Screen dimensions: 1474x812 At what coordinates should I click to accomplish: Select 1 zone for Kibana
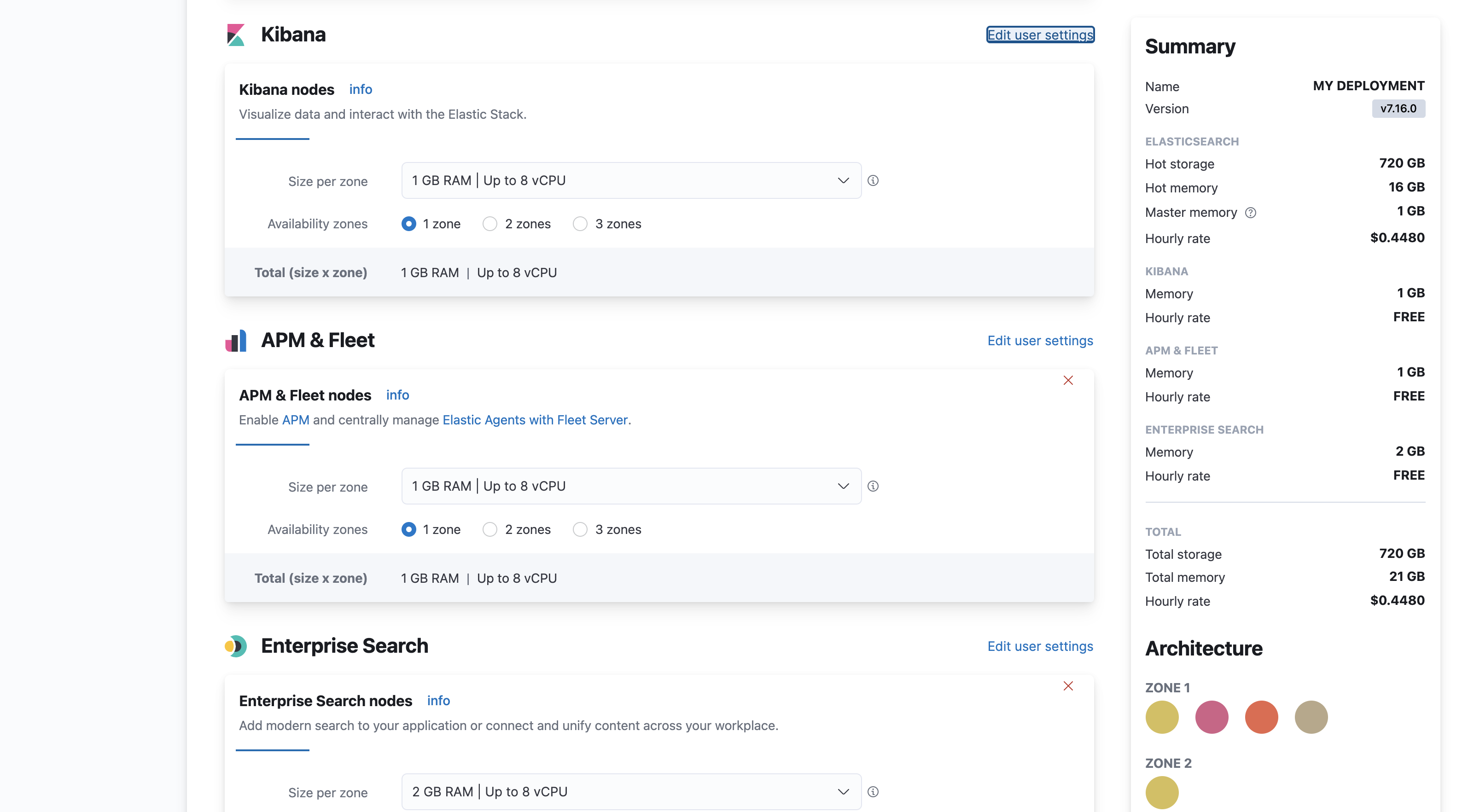coord(408,224)
